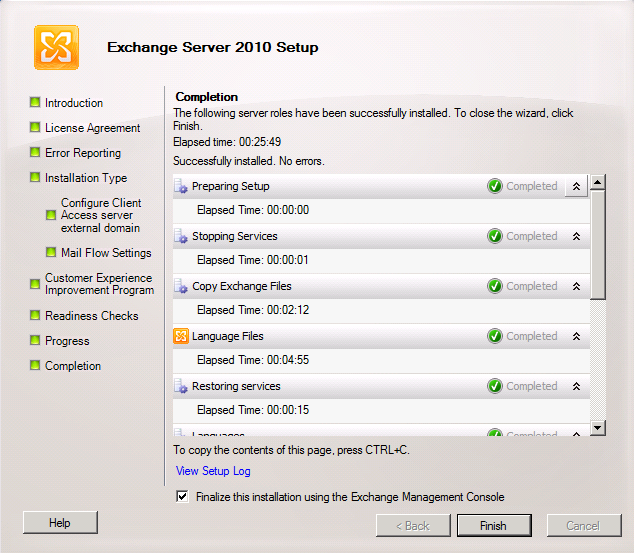
Task: Click the Finish button
Action: point(494,526)
